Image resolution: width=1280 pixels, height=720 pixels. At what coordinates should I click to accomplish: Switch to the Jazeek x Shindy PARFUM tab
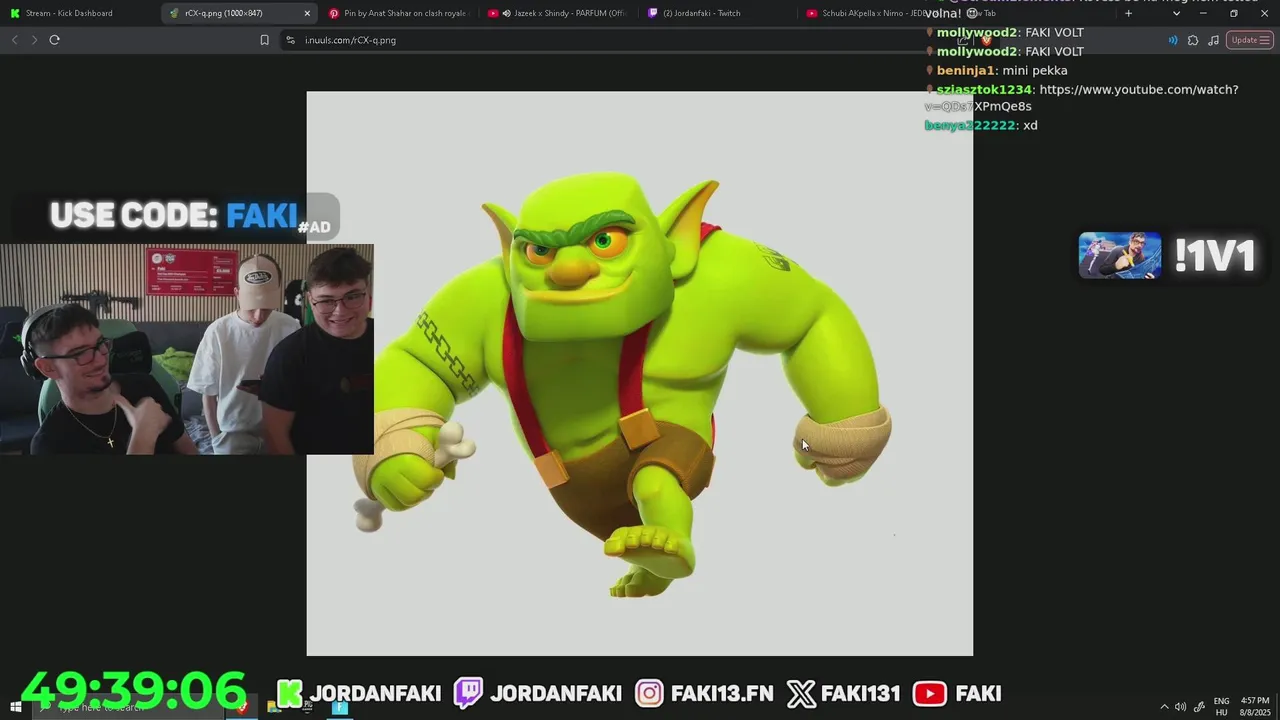560,13
